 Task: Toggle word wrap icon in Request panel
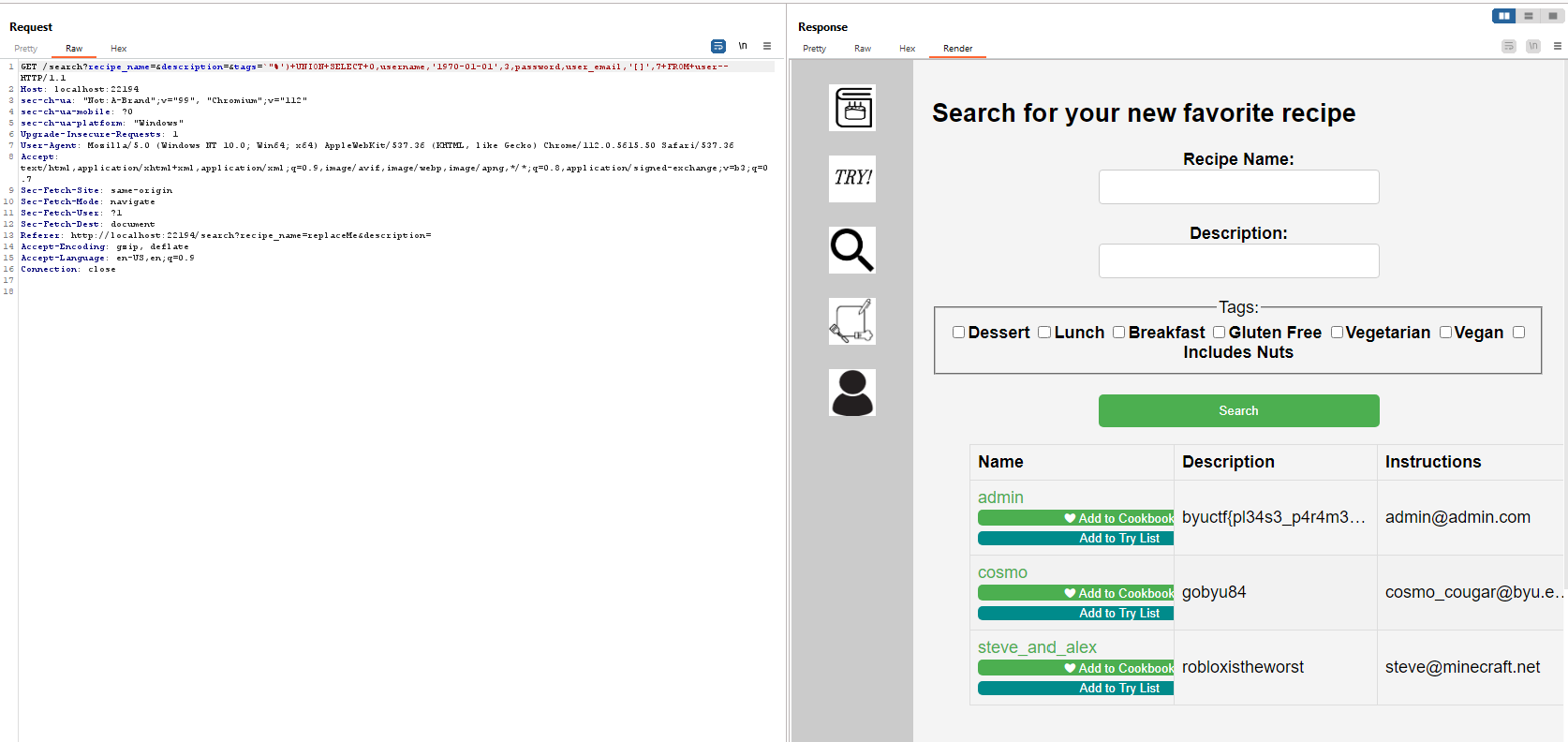tap(718, 46)
